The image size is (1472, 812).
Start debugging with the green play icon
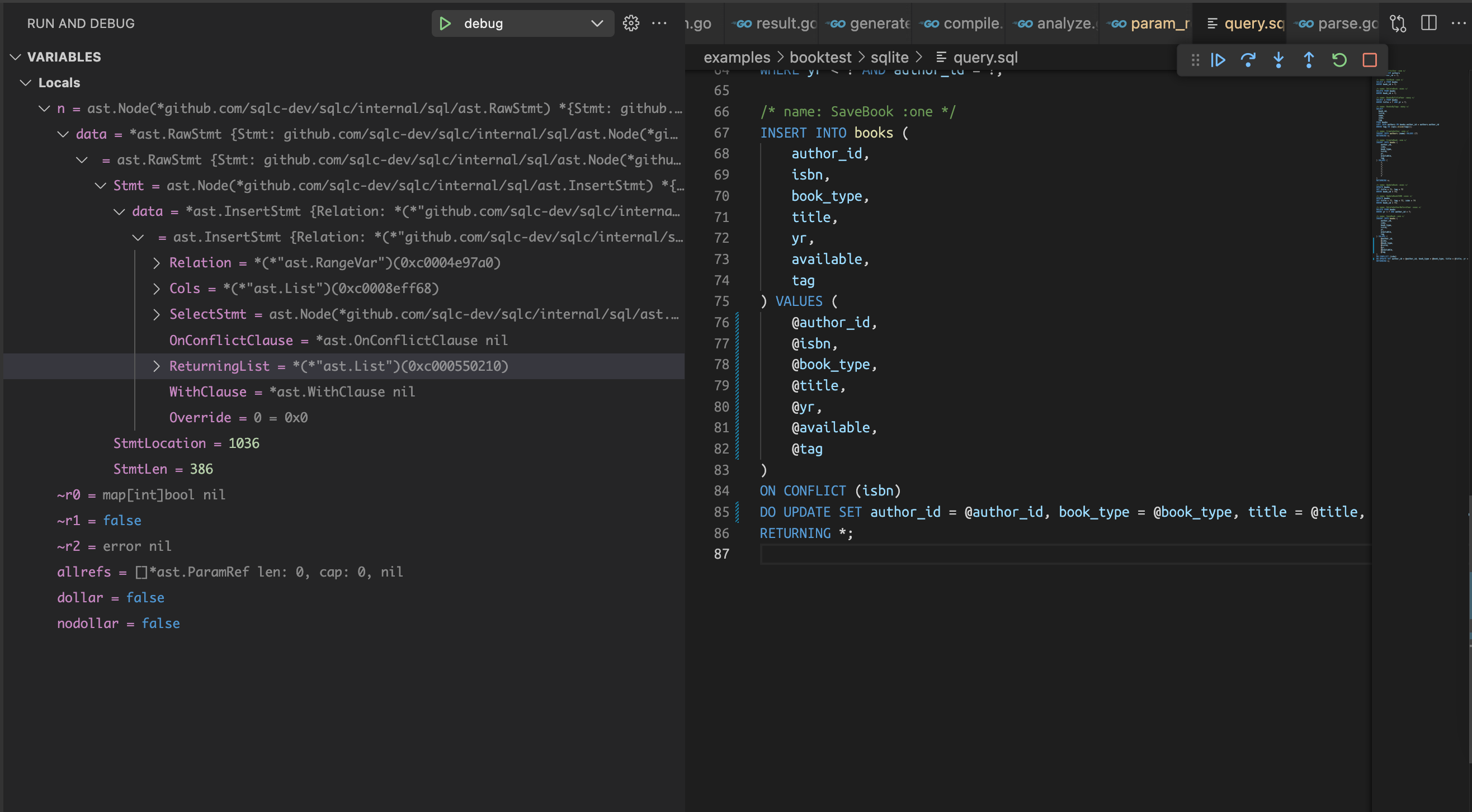coord(445,23)
